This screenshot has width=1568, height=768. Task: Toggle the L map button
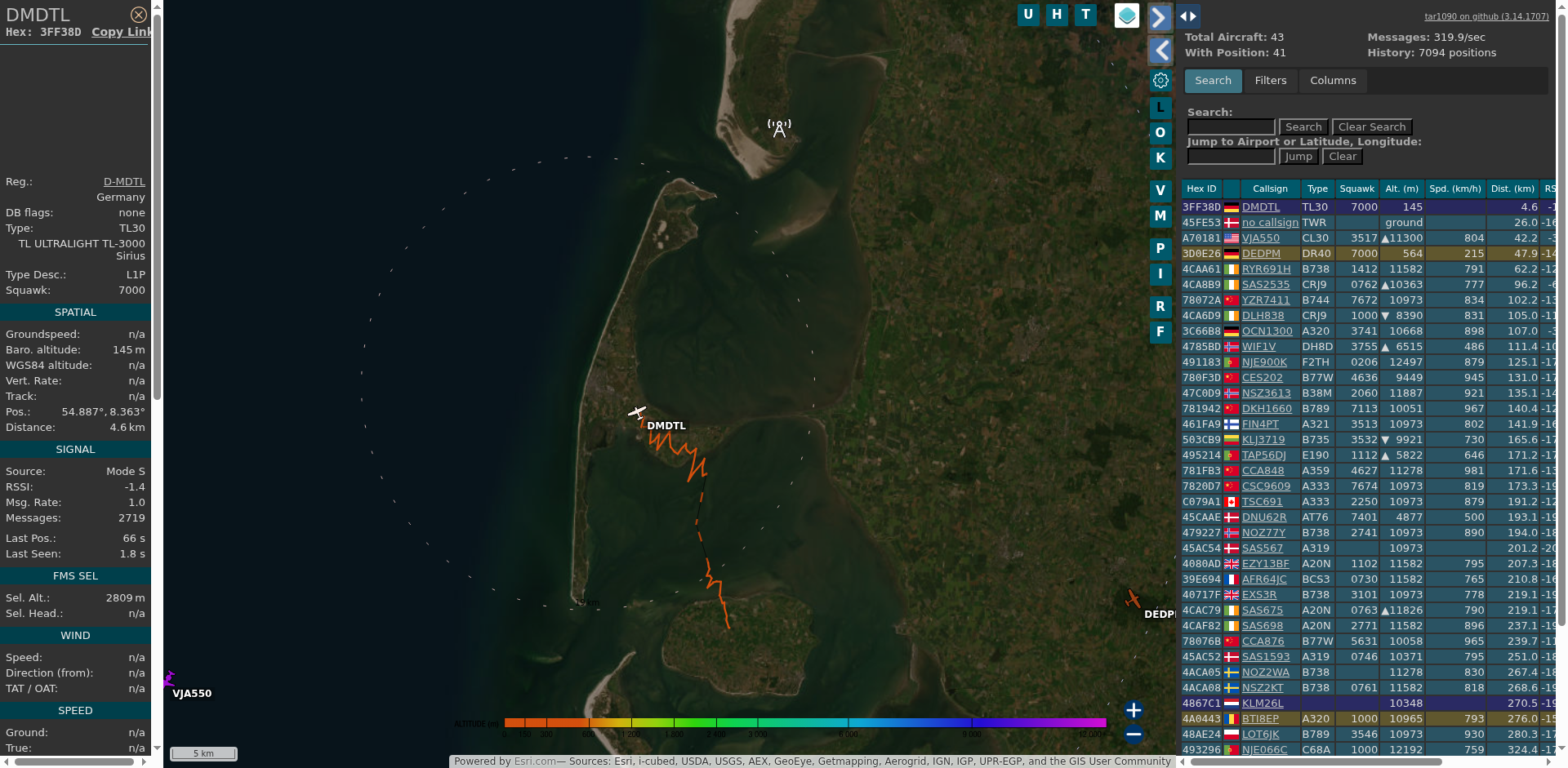[x=1160, y=107]
